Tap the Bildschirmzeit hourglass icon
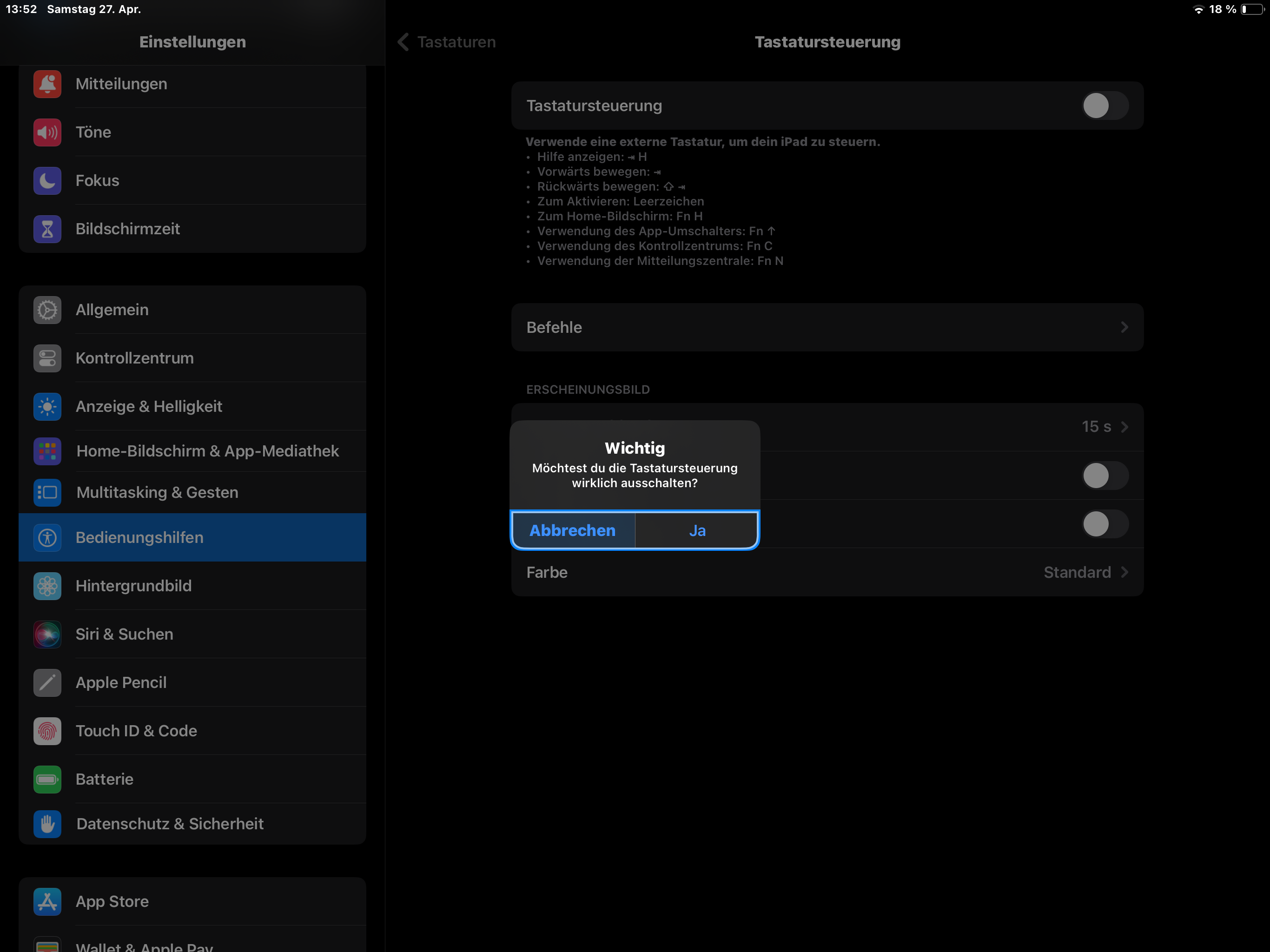 pos(47,229)
